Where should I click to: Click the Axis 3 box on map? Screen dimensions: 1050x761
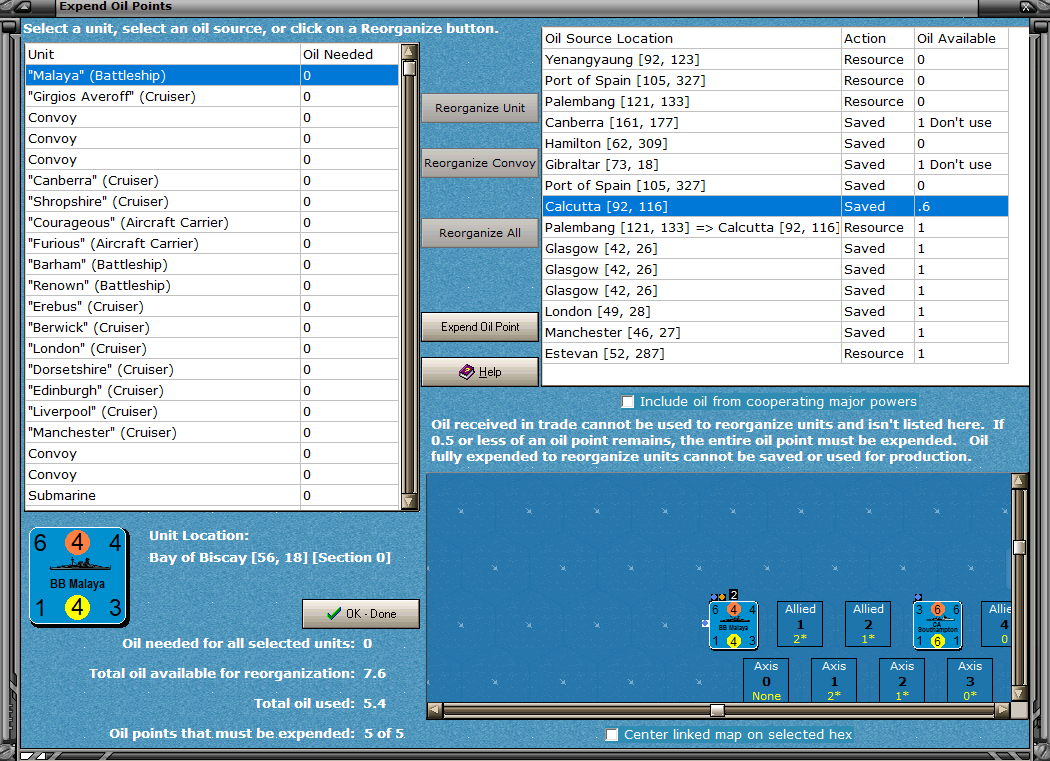pyautogui.click(x=970, y=681)
